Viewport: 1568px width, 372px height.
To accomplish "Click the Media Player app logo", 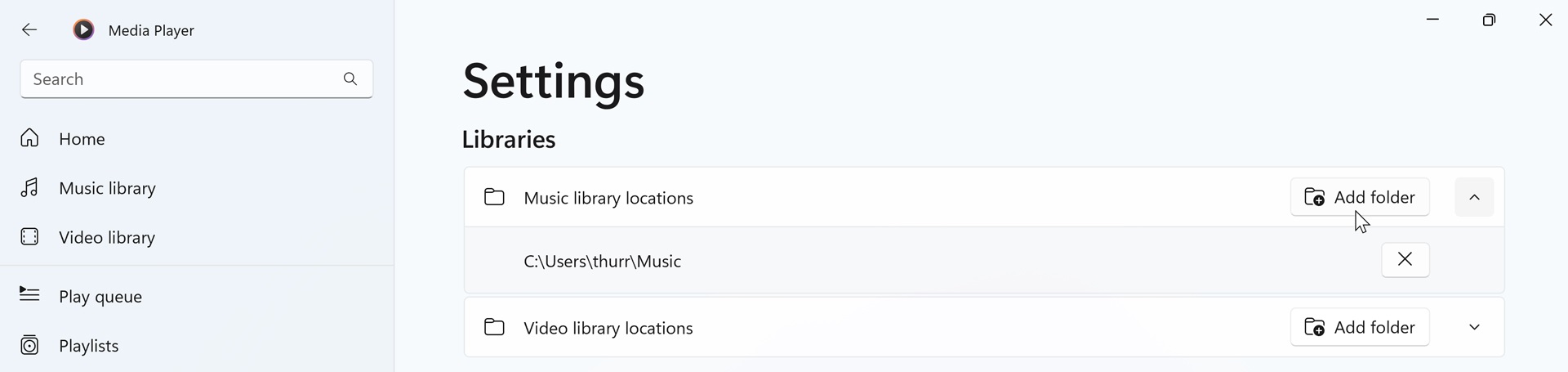I will tap(83, 30).
